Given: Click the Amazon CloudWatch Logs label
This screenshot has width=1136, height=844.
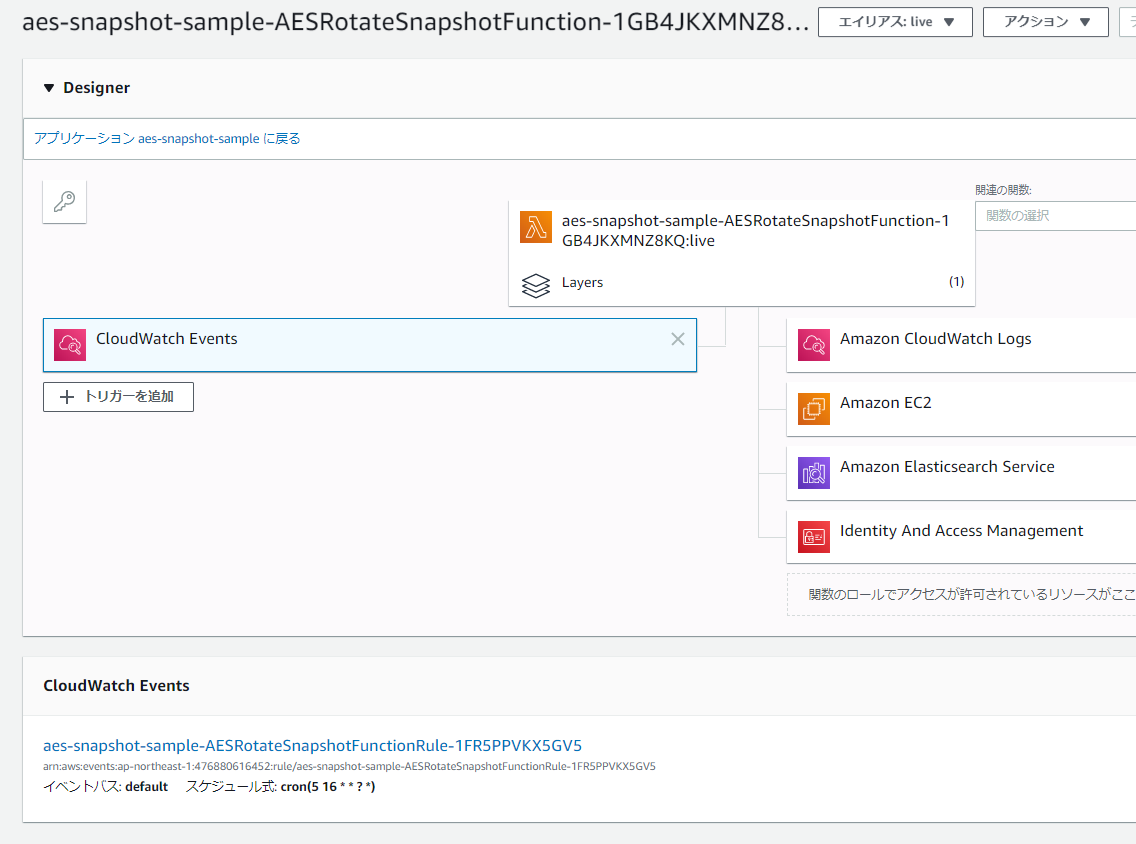Looking at the screenshot, I should 935,339.
